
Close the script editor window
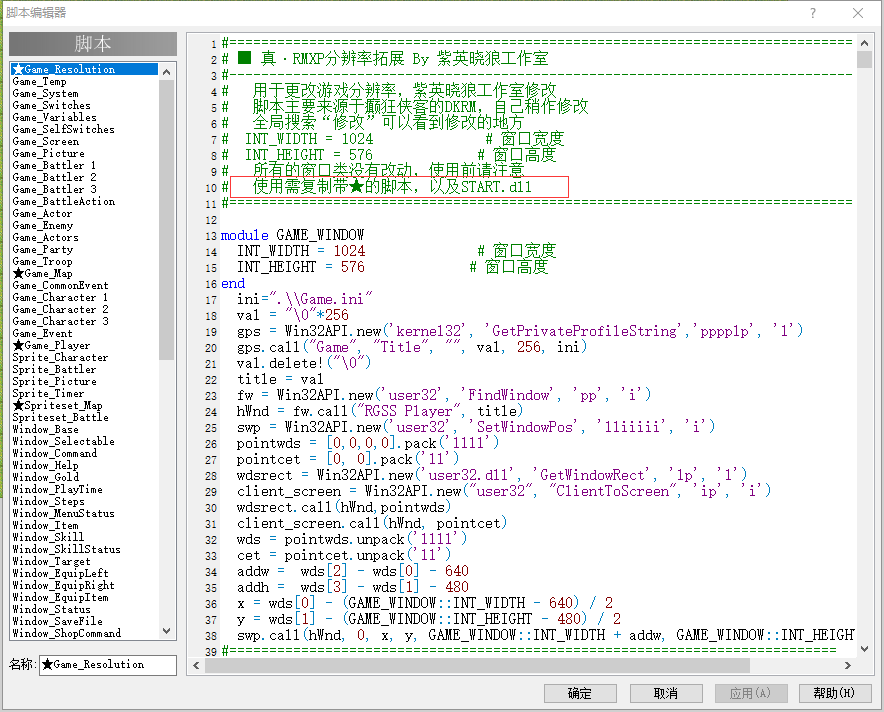click(858, 13)
